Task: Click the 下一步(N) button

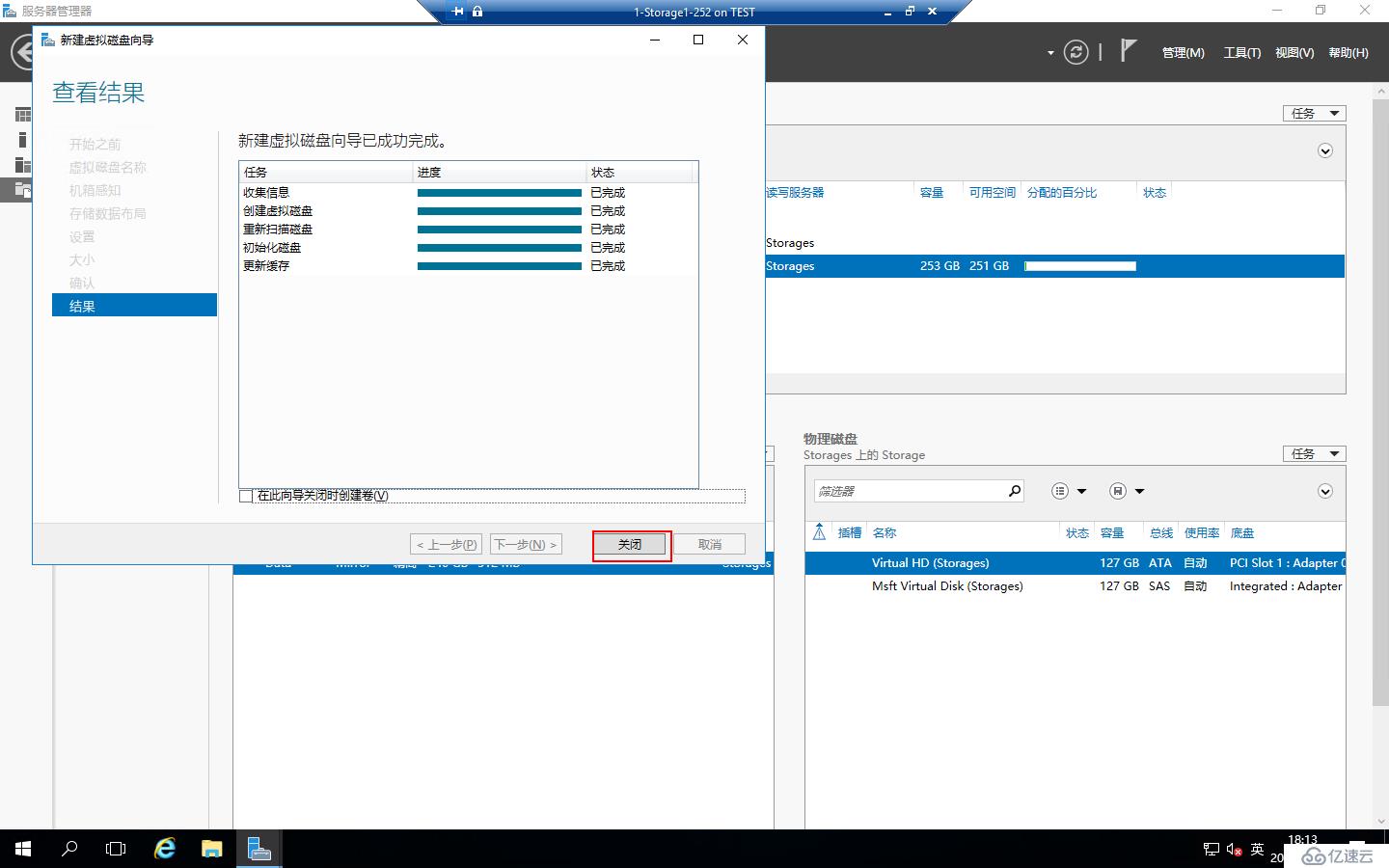Action: click(526, 544)
